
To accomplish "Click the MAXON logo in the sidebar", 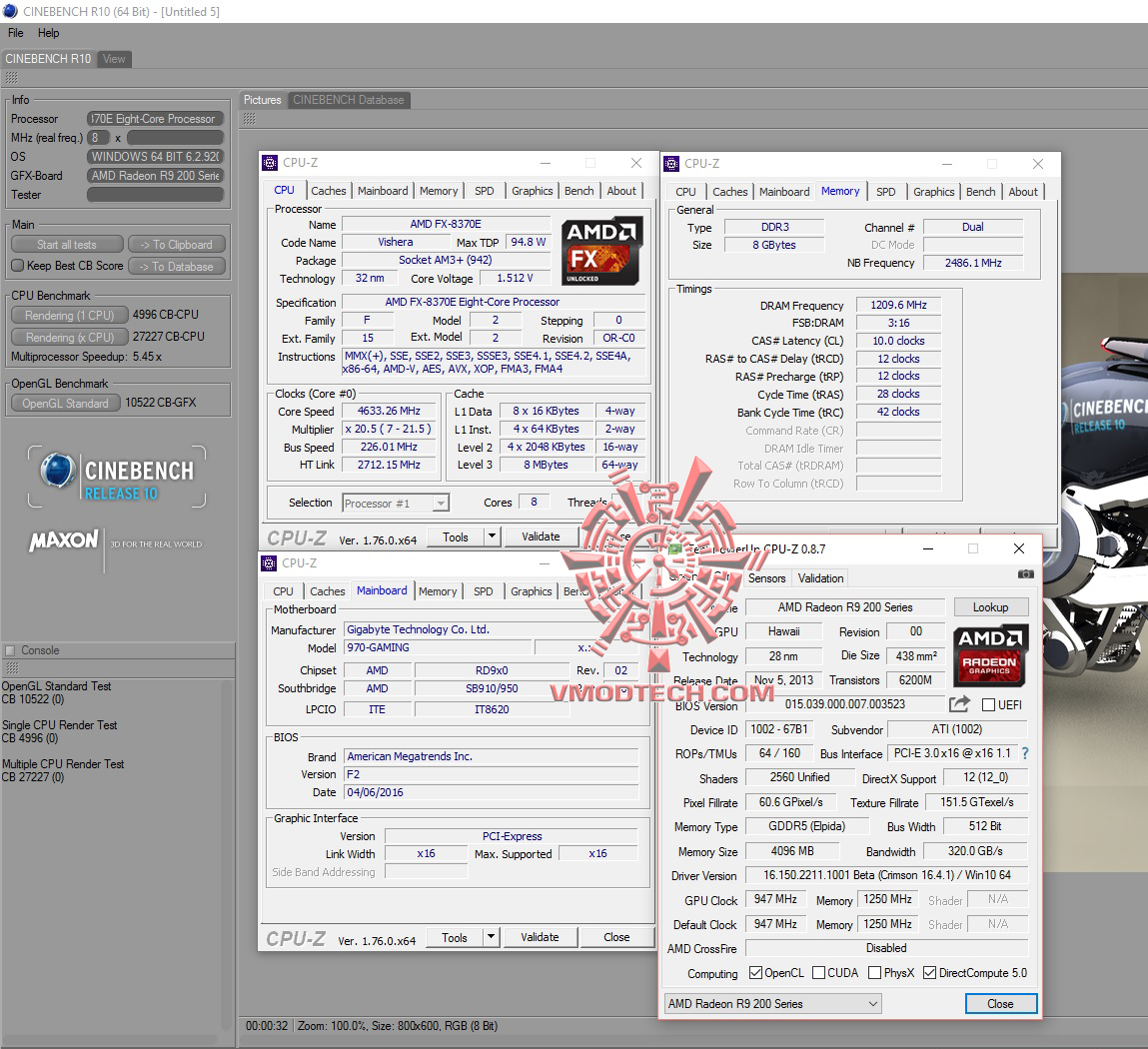I will (64, 540).
